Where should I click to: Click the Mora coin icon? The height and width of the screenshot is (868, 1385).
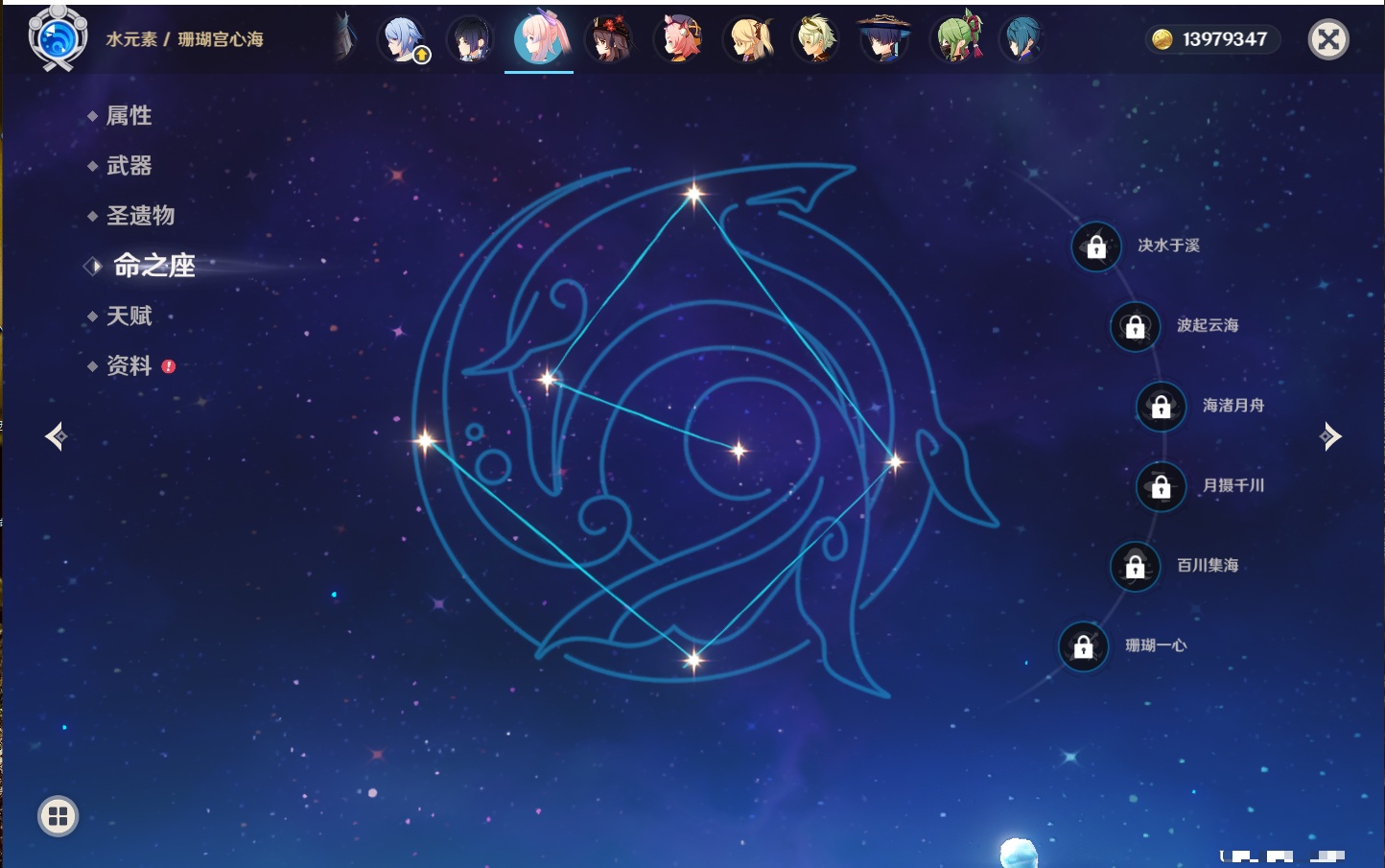[x=1162, y=39]
